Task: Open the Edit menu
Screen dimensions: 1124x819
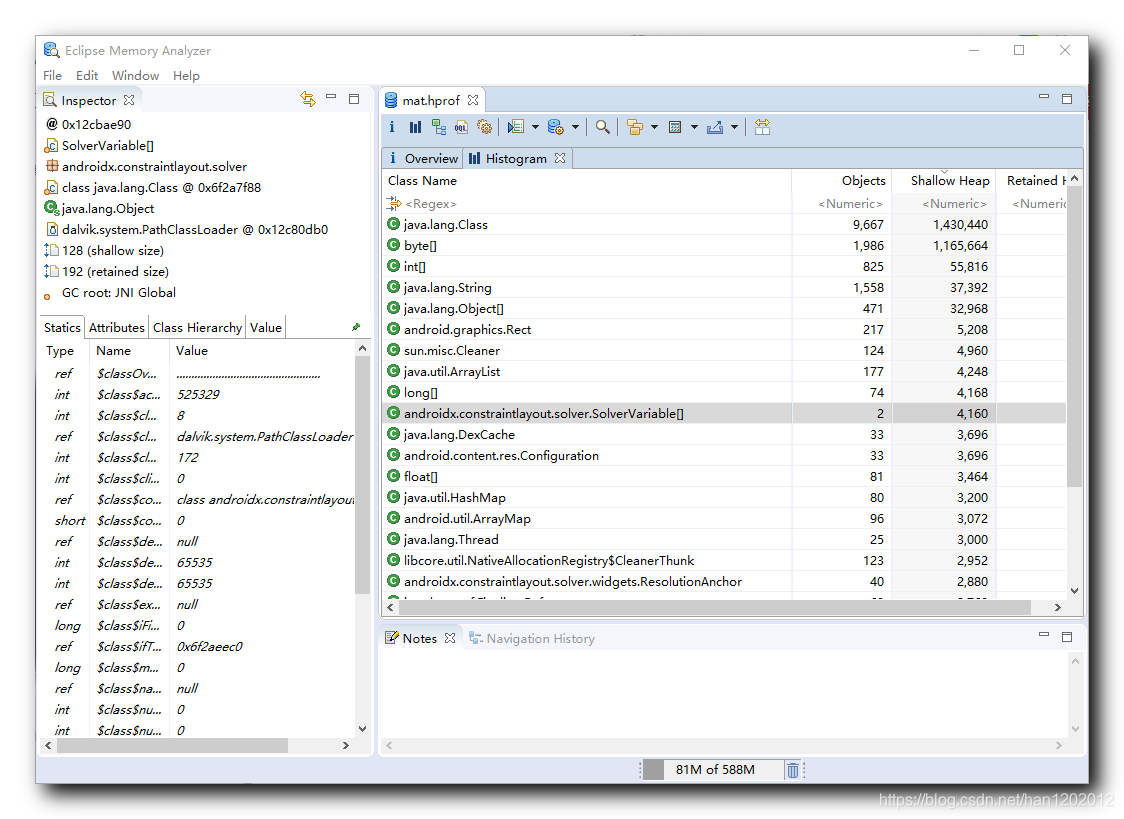Action: tap(87, 75)
